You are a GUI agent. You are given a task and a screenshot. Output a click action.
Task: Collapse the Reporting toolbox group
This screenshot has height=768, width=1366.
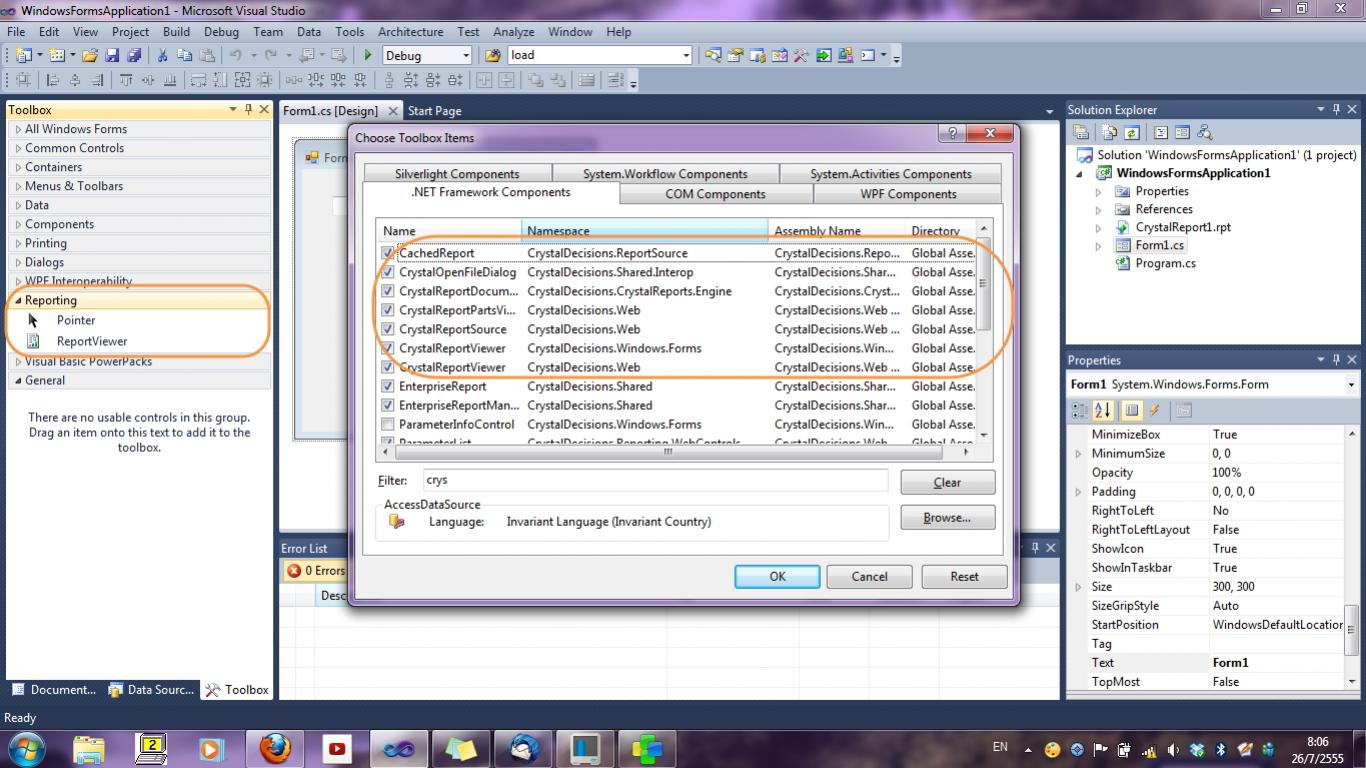[17, 300]
